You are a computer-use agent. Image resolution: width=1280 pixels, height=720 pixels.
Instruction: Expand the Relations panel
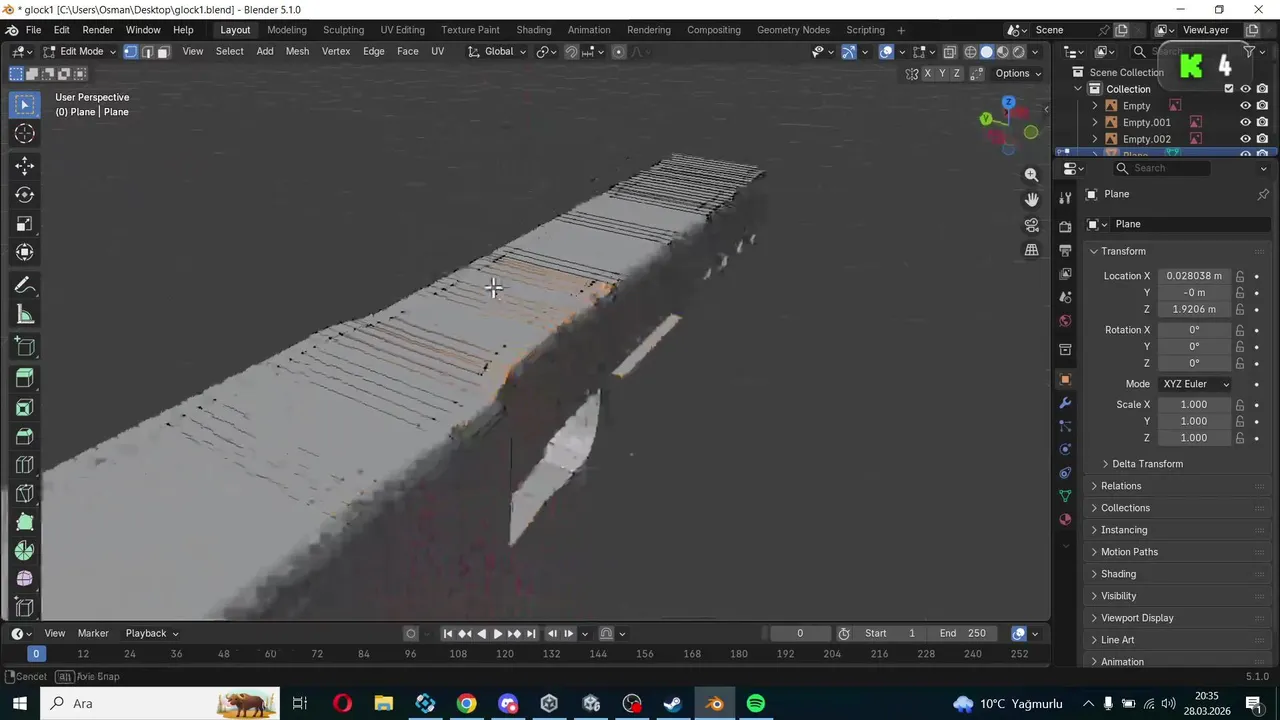(1121, 486)
